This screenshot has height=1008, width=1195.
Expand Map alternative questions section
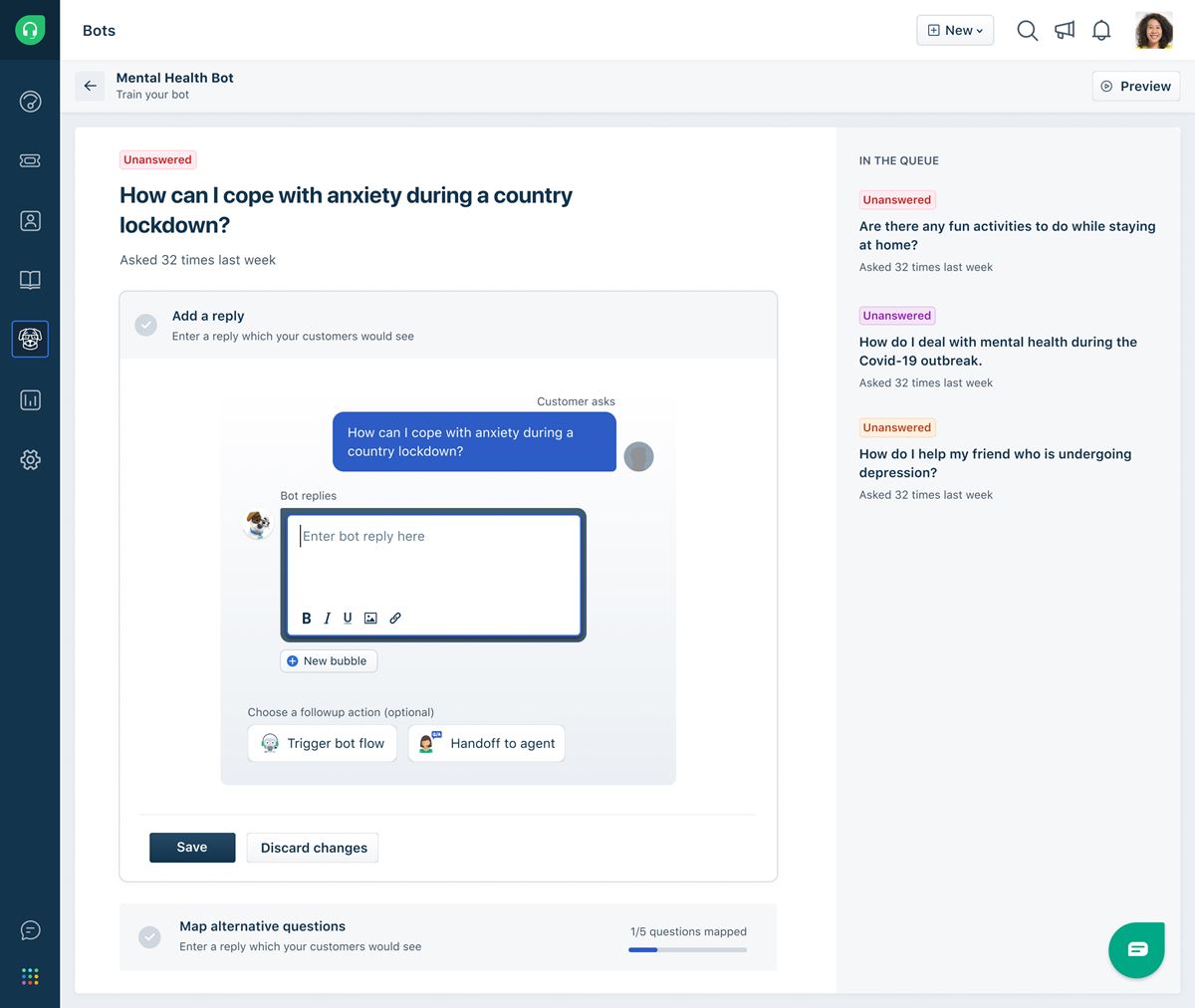263,926
